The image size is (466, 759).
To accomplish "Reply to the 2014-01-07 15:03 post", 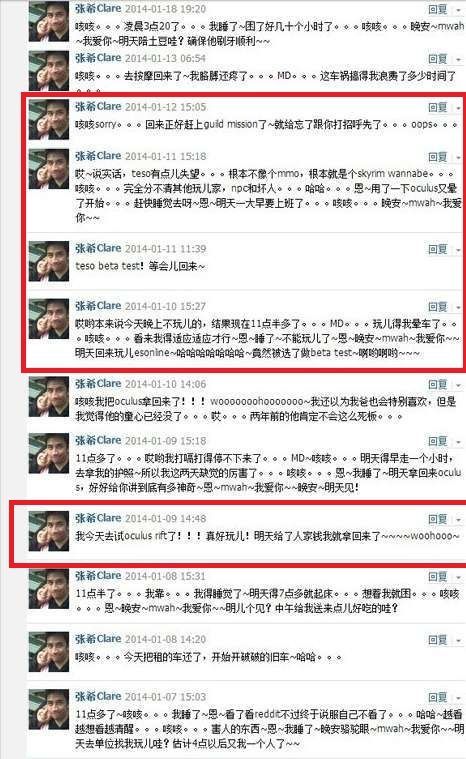I will tap(438, 697).
